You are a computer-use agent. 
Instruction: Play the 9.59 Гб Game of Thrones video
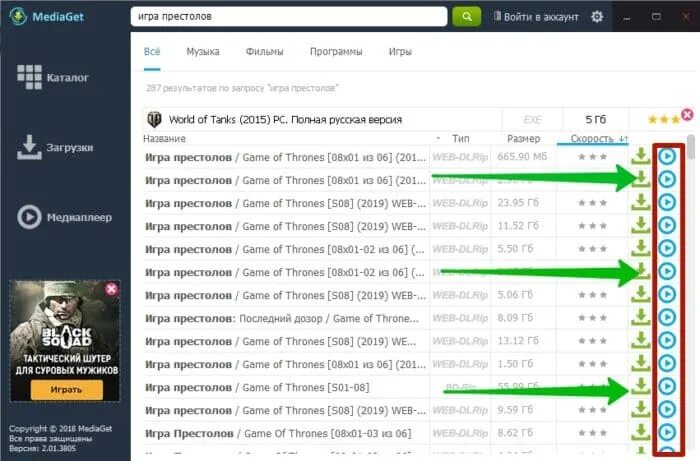pyautogui.click(x=667, y=409)
